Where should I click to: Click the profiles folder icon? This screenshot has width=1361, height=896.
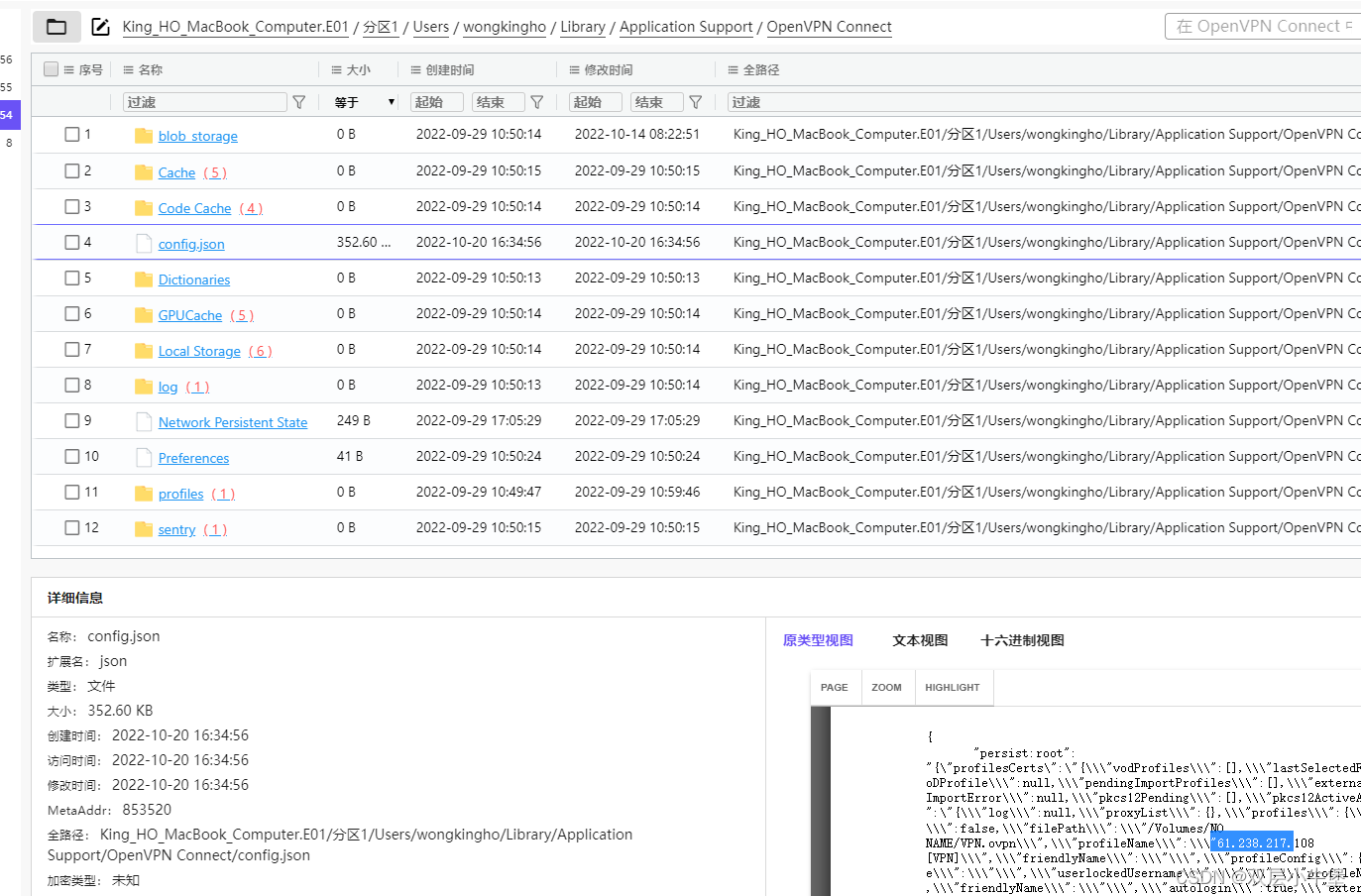click(x=144, y=494)
